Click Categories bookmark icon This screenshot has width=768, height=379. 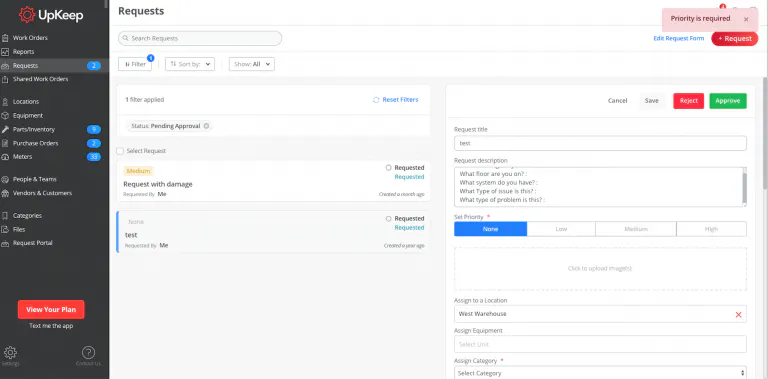point(5,215)
